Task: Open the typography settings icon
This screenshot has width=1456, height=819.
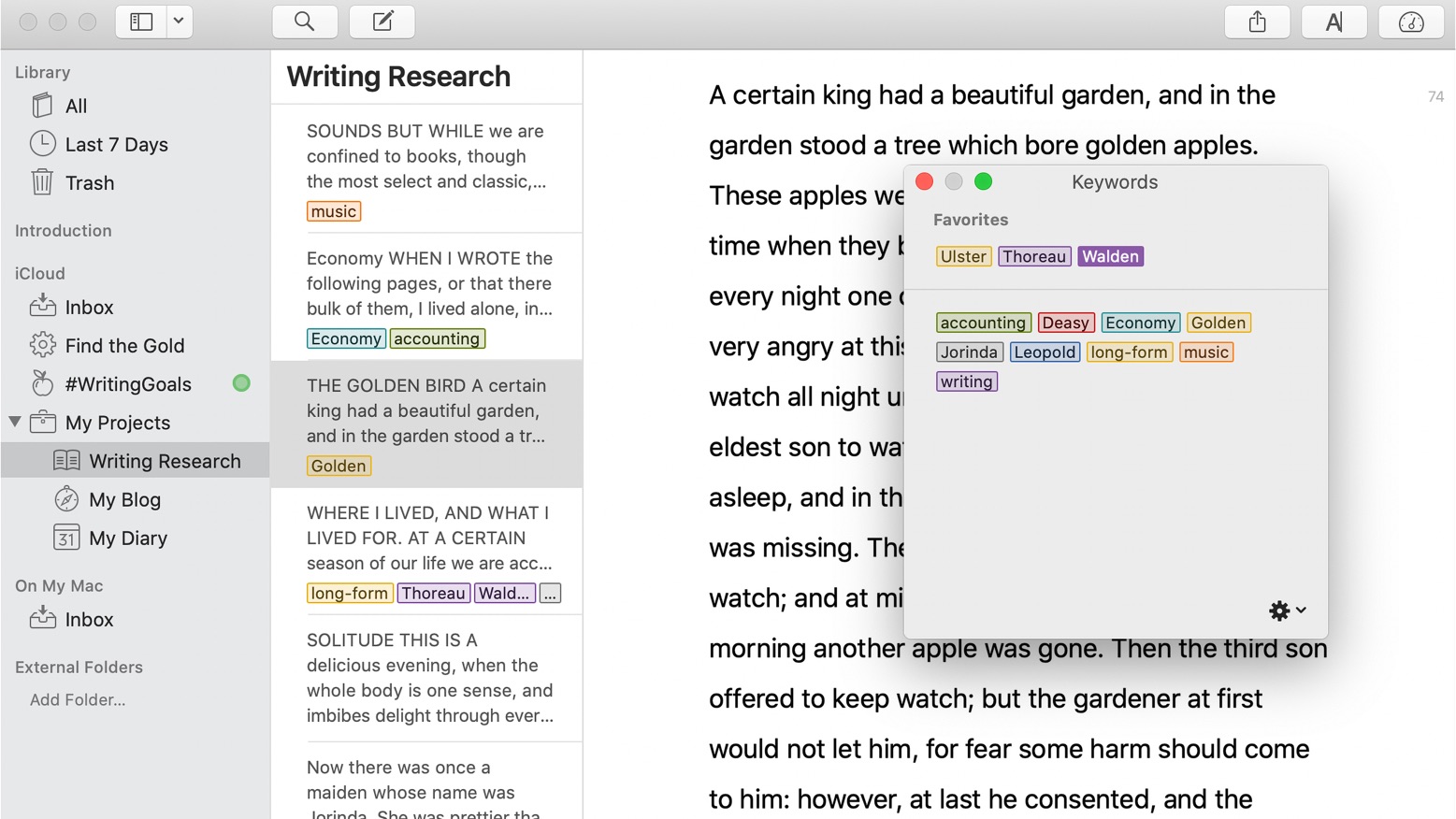Action: pos(1334,22)
